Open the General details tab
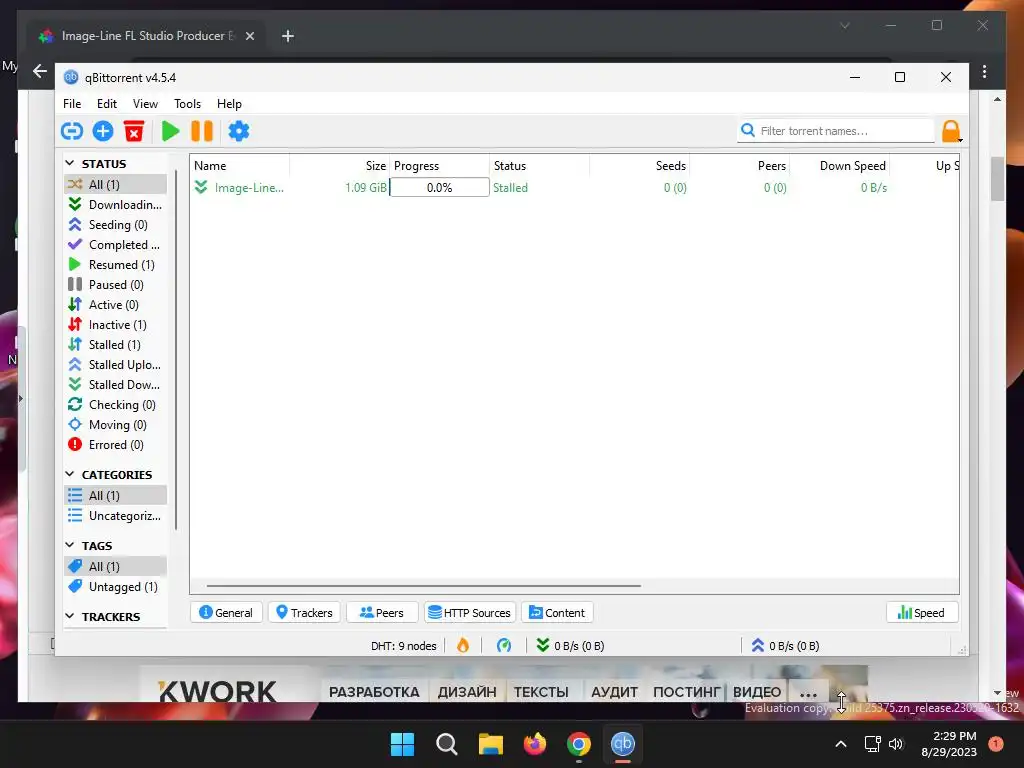 [226, 613]
